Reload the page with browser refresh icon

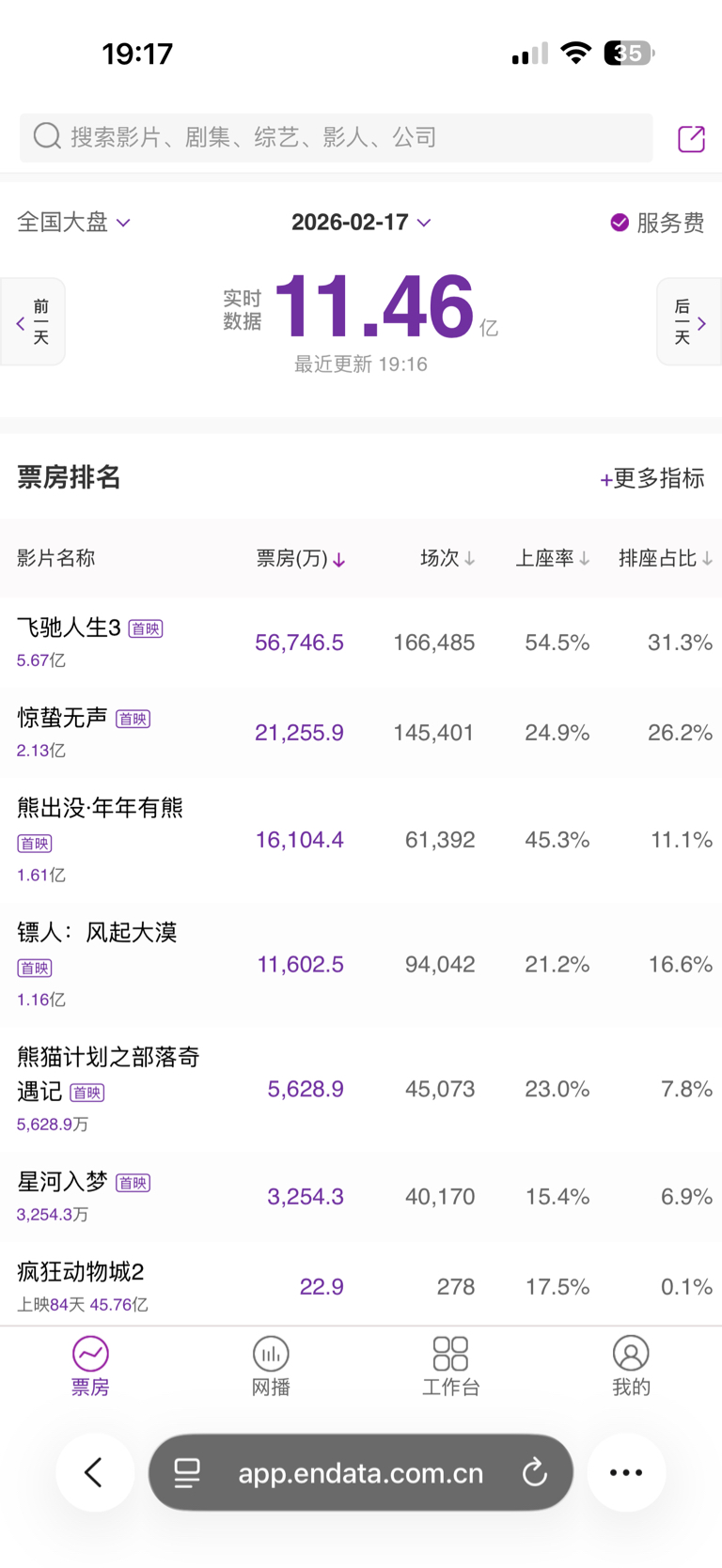pos(535,1472)
